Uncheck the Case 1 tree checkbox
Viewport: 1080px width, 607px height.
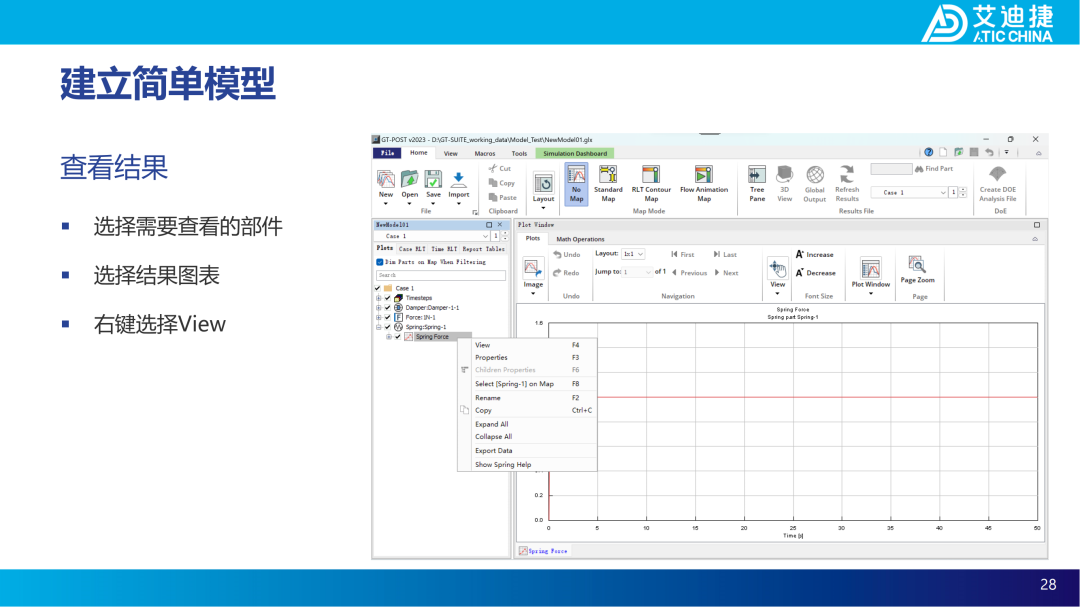coord(377,288)
